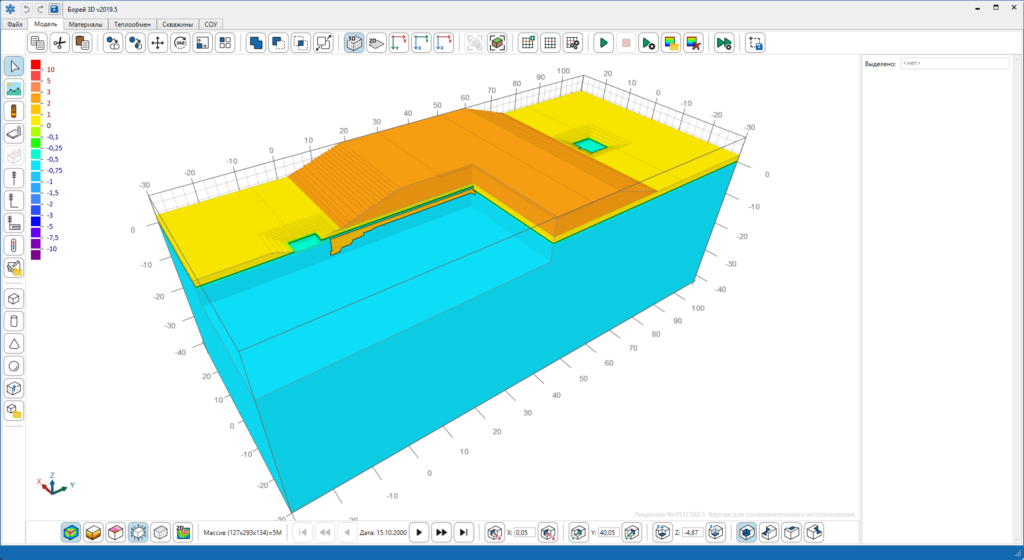Image resolution: width=1024 pixels, height=560 pixels.
Task: Skip to the last date step
Action: tap(464, 533)
